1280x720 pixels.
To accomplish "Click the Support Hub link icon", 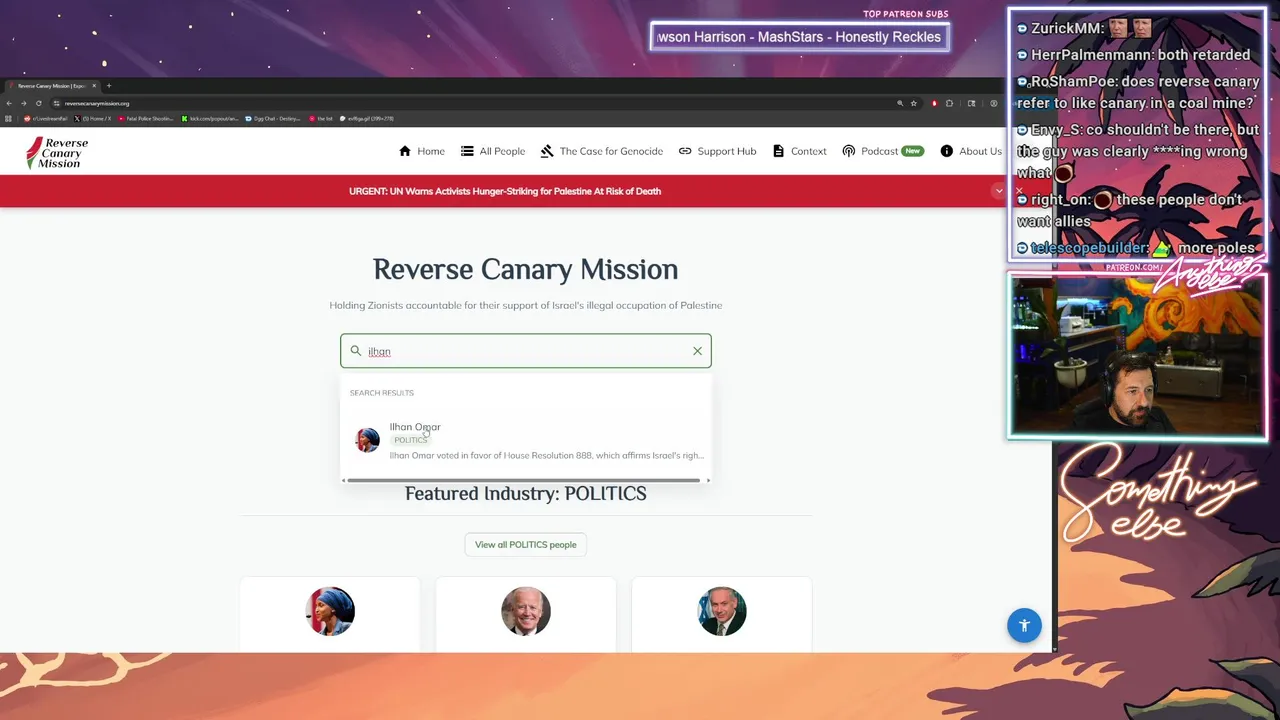I will point(685,151).
